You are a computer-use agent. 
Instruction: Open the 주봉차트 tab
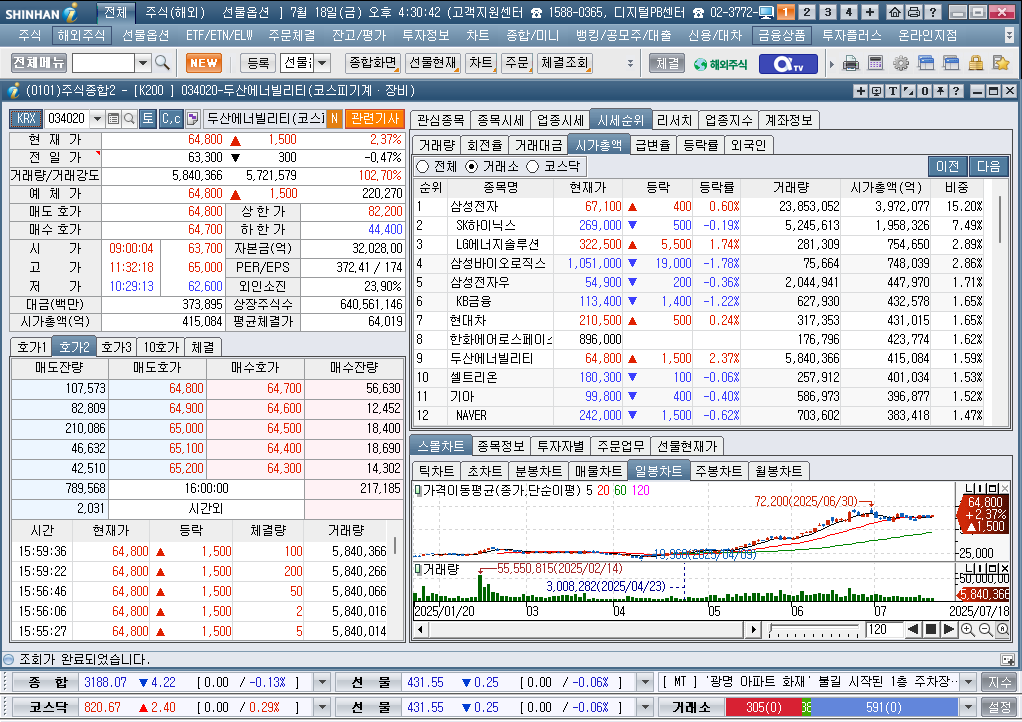719,470
